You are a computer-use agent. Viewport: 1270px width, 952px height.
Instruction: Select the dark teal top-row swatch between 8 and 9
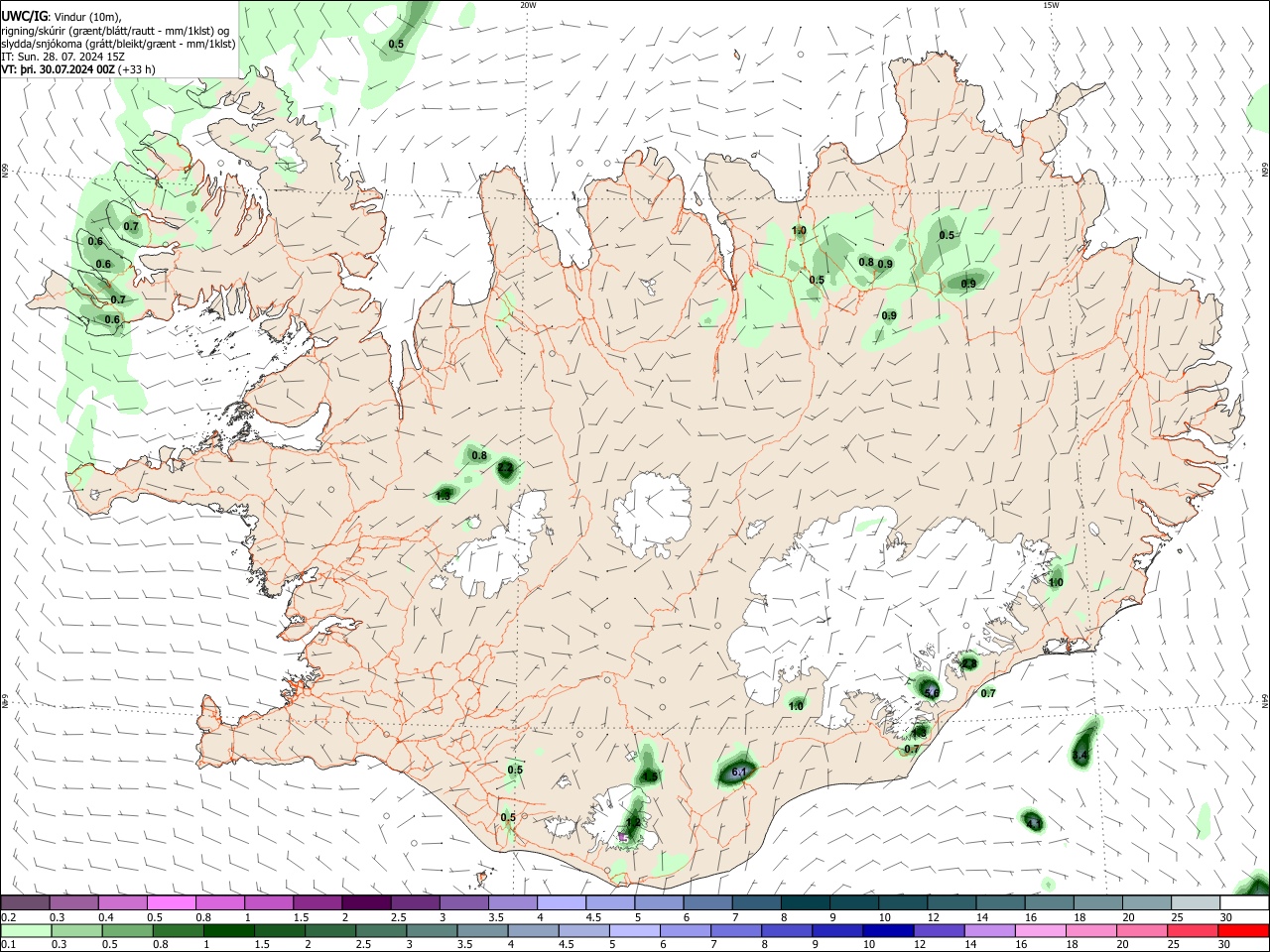(x=806, y=903)
